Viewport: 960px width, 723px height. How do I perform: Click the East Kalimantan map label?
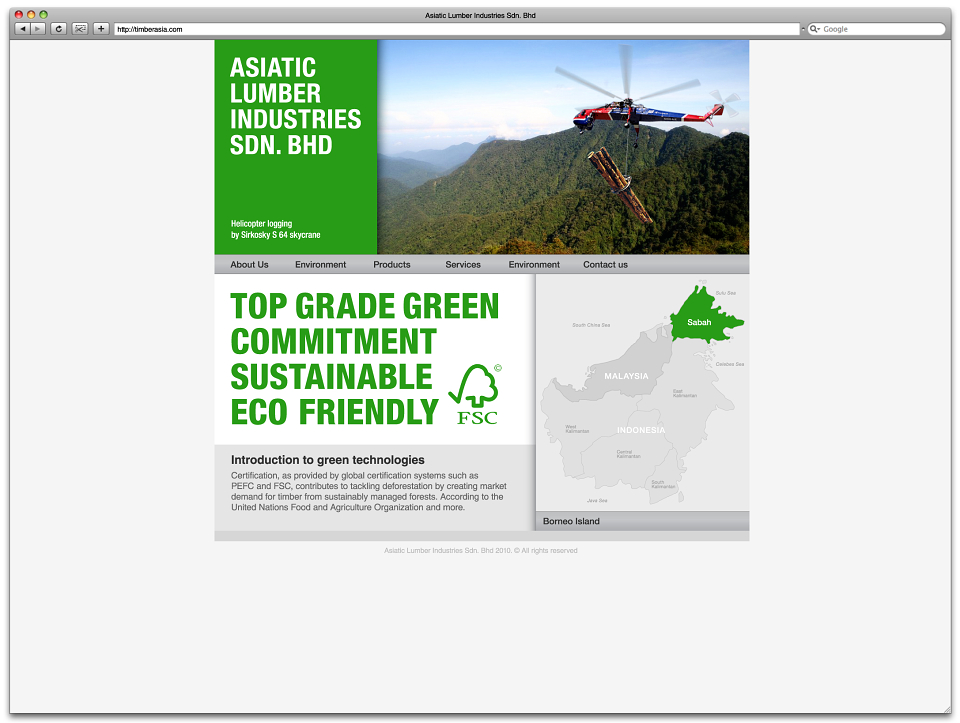pos(684,393)
